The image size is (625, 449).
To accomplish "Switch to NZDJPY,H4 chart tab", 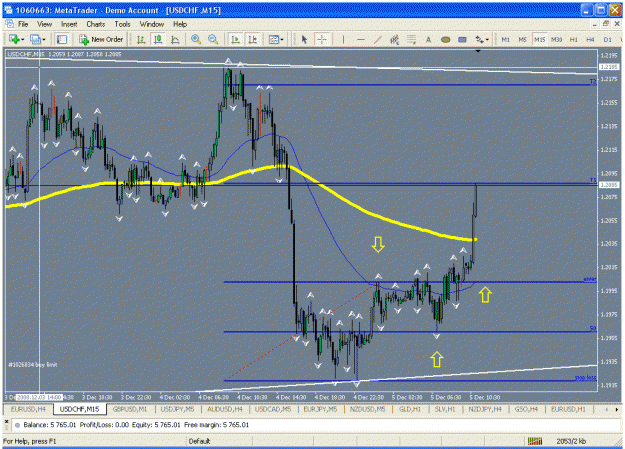I will [x=485, y=409].
